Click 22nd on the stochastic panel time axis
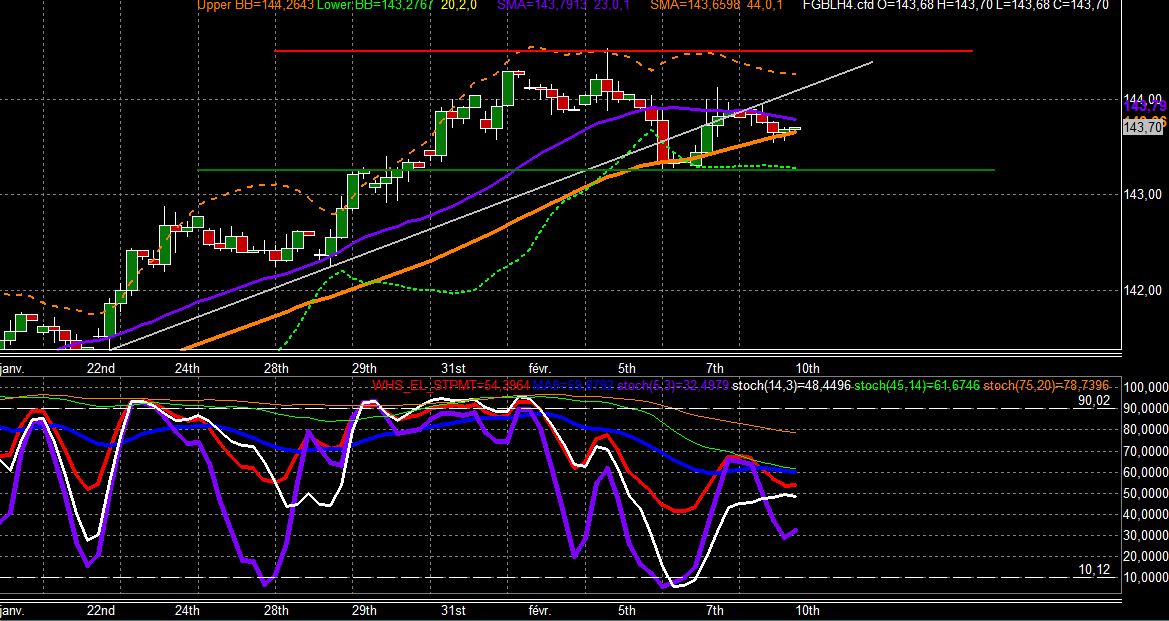 [101, 611]
